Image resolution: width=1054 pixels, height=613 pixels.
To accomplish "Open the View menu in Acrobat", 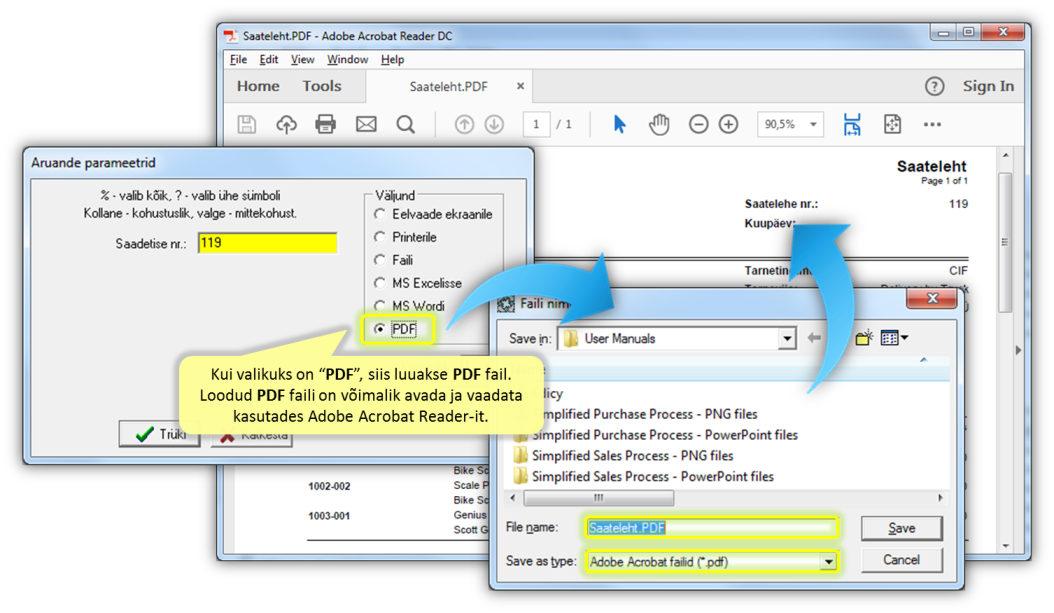I will click(x=302, y=60).
